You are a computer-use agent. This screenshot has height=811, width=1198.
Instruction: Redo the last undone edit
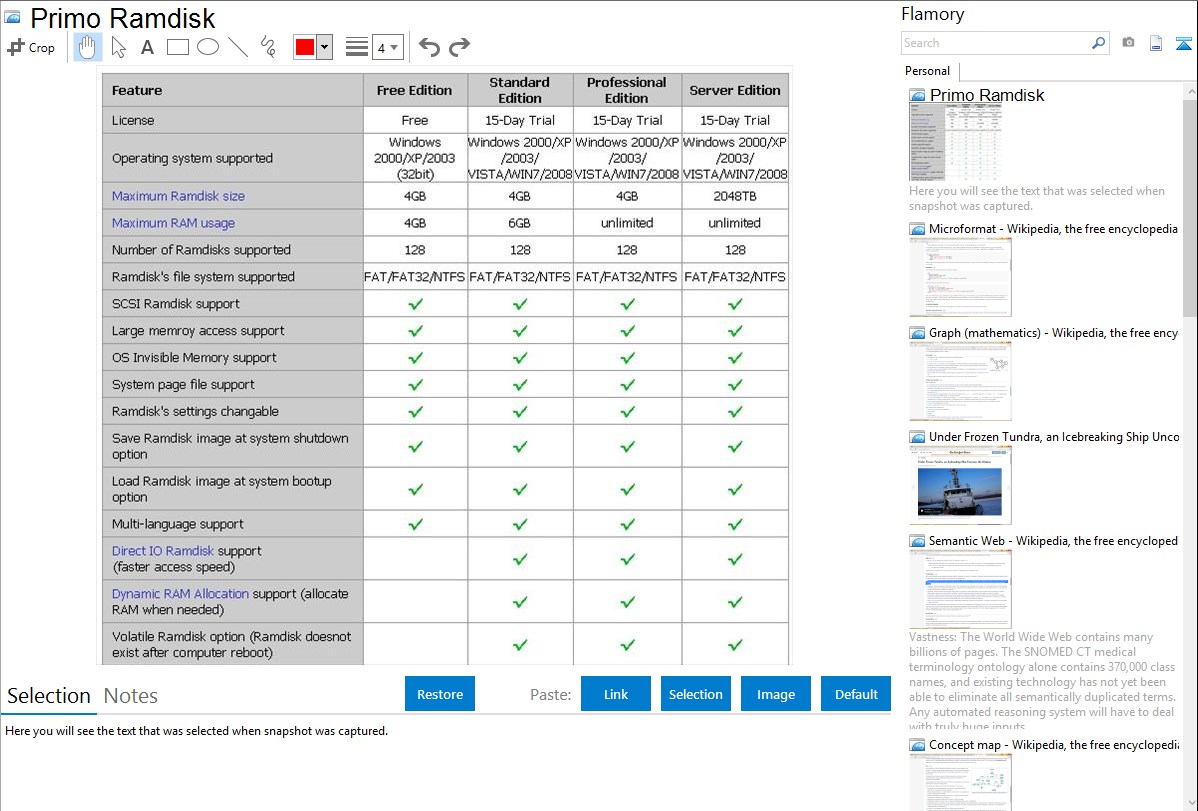[x=459, y=47]
